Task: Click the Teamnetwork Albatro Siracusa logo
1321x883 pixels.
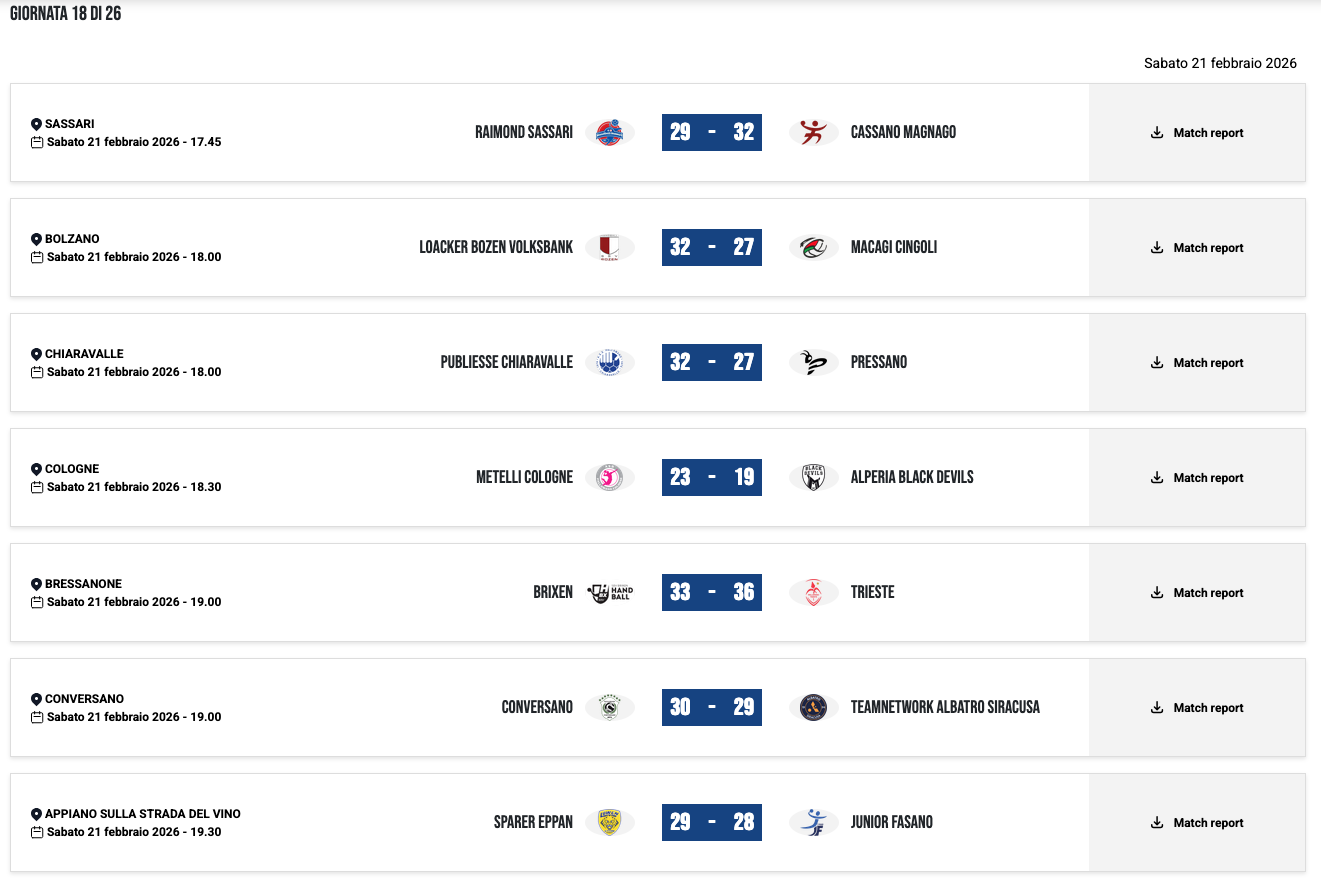Action: (x=813, y=707)
